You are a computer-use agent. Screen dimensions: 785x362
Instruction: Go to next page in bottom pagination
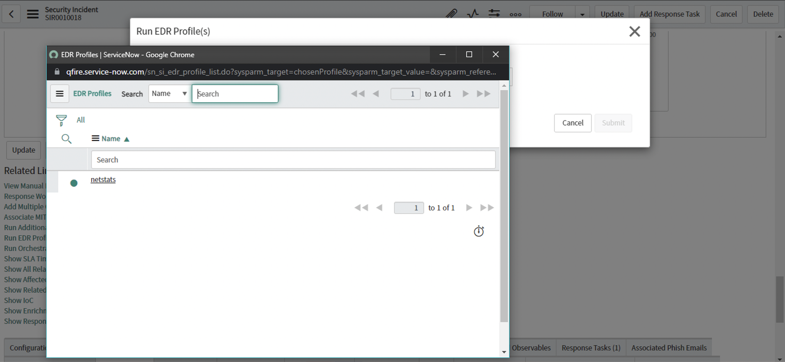coord(469,207)
